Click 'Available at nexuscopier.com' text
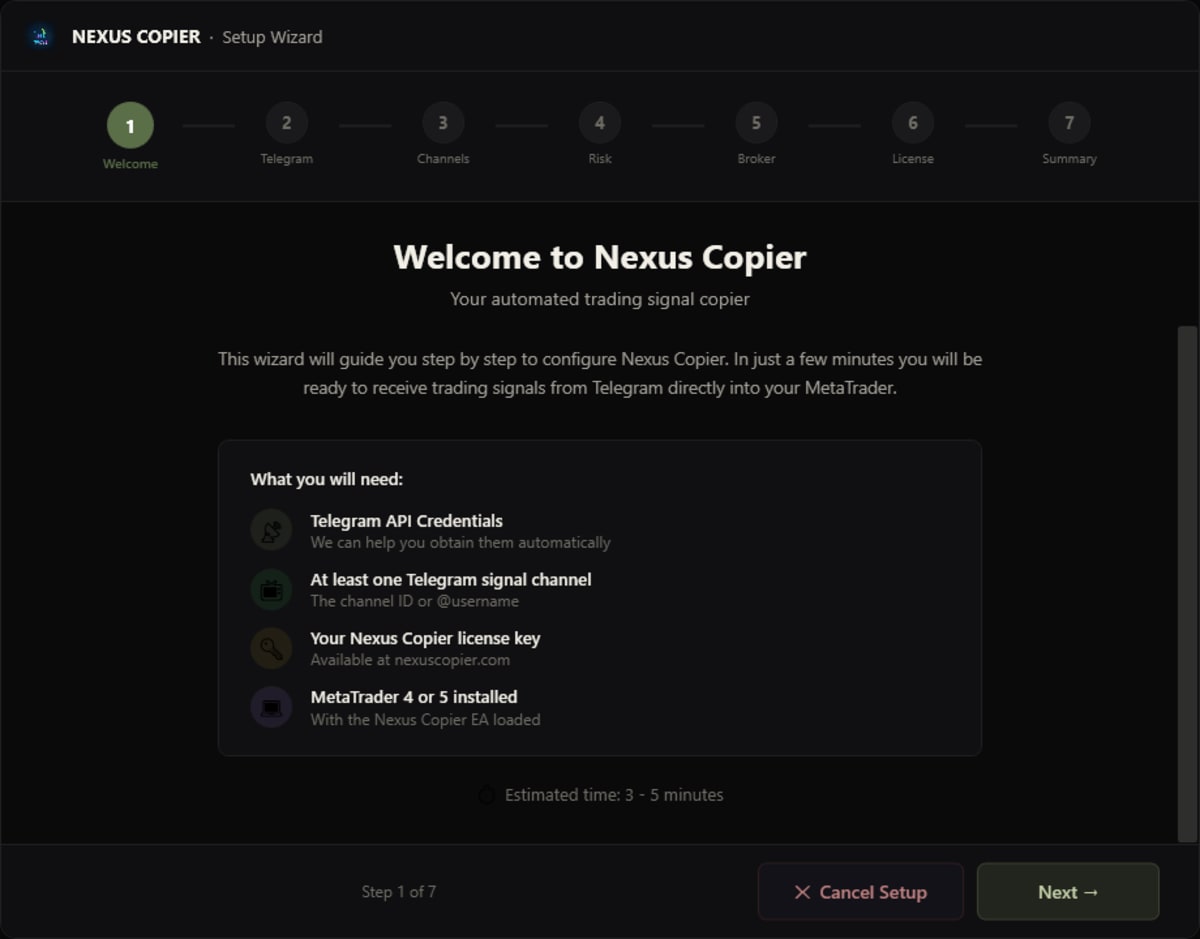The image size is (1200, 939). pyautogui.click(x=410, y=660)
